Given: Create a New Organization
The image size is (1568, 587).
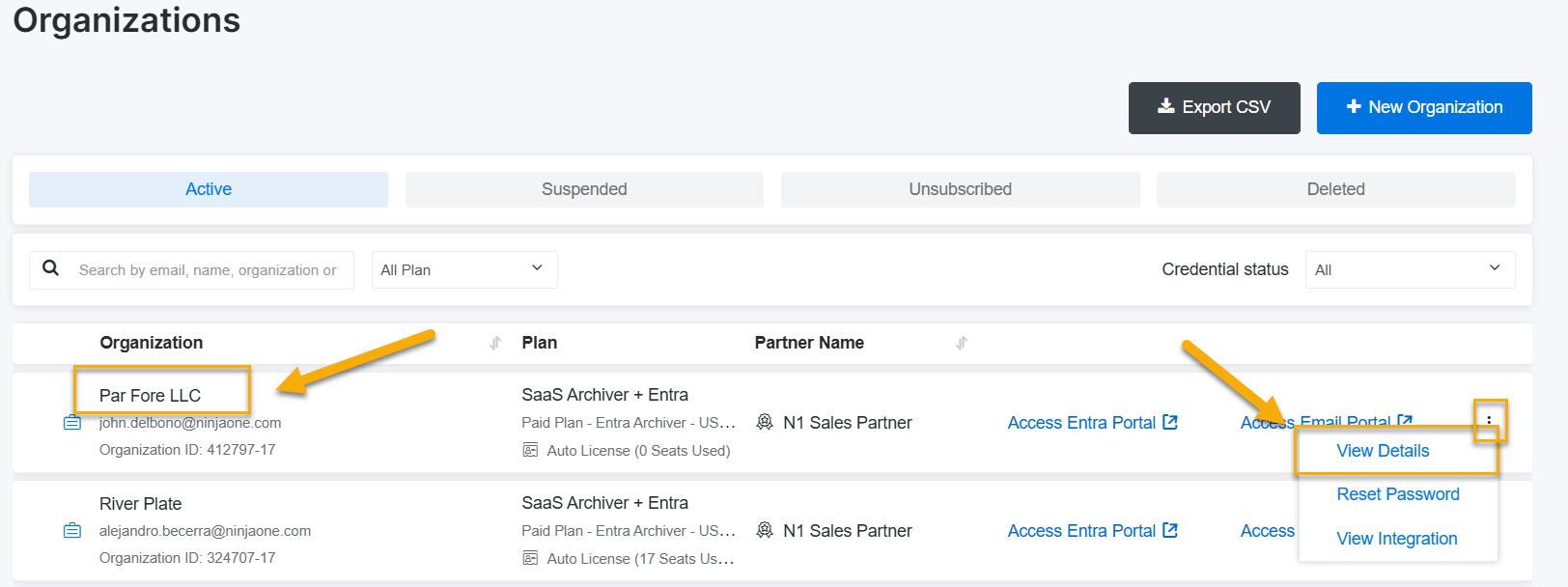Looking at the screenshot, I should click(1424, 107).
